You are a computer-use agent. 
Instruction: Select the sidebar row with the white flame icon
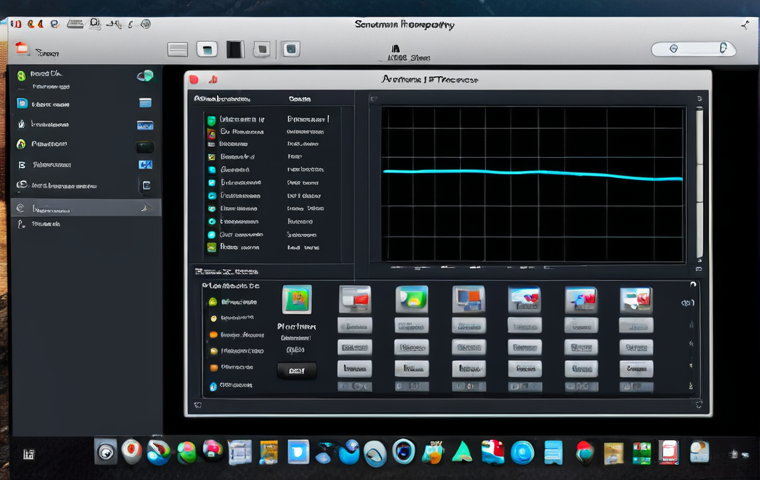tap(86, 124)
